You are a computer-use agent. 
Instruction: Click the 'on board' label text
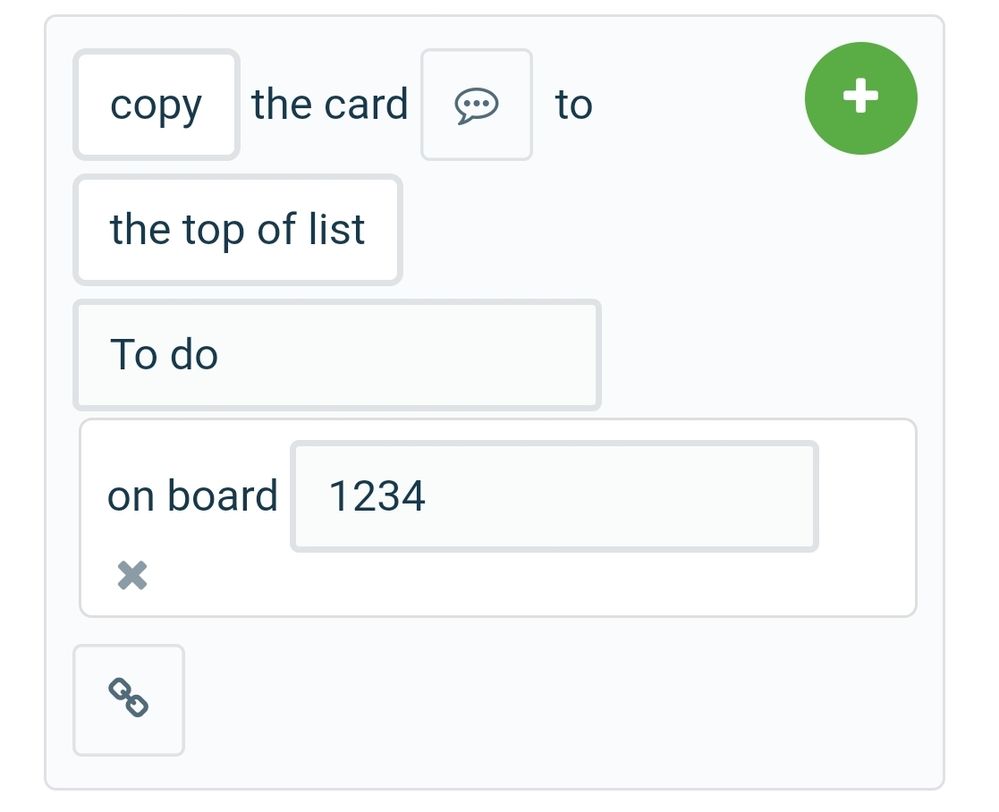[x=192, y=496]
